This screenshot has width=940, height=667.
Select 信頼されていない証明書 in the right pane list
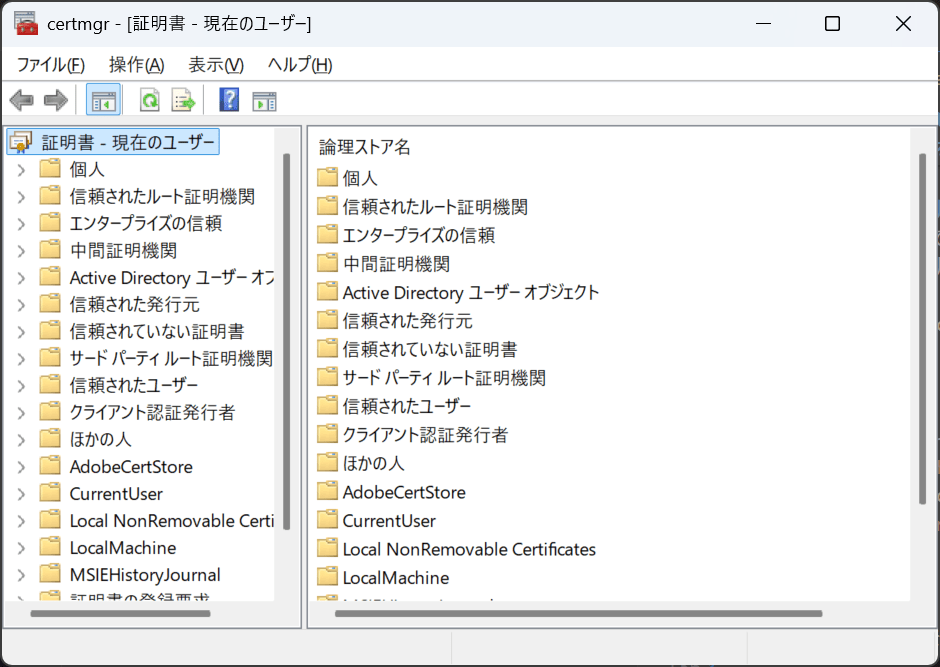[429, 349]
